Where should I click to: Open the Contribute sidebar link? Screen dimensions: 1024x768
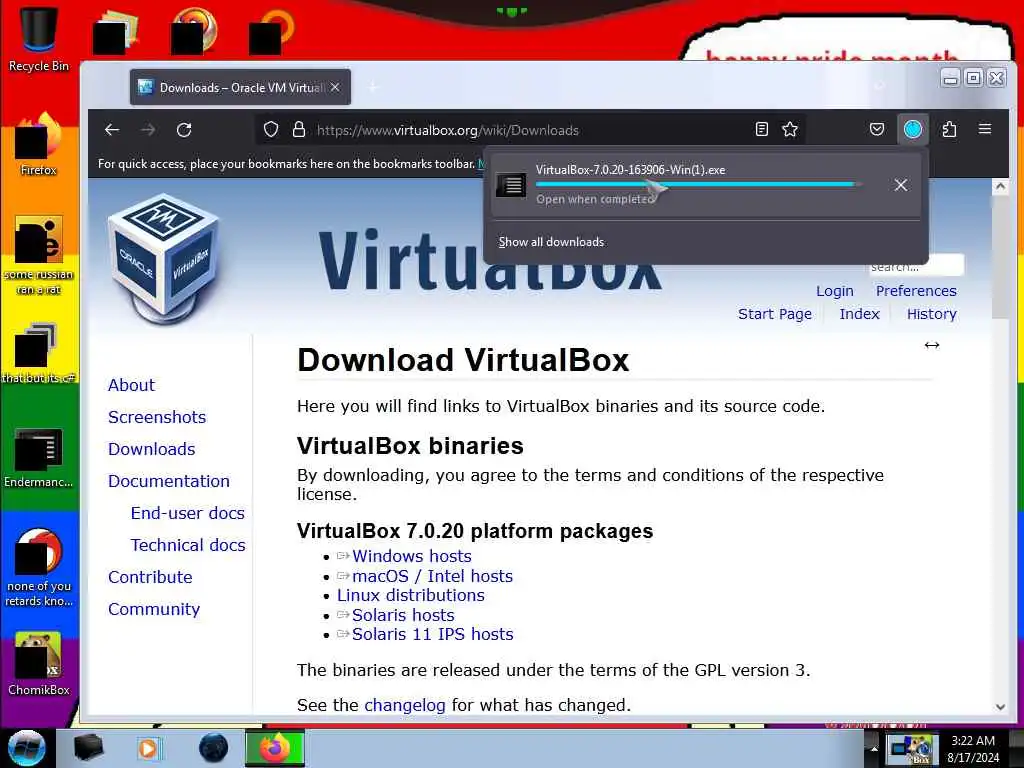(x=150, y=577)
